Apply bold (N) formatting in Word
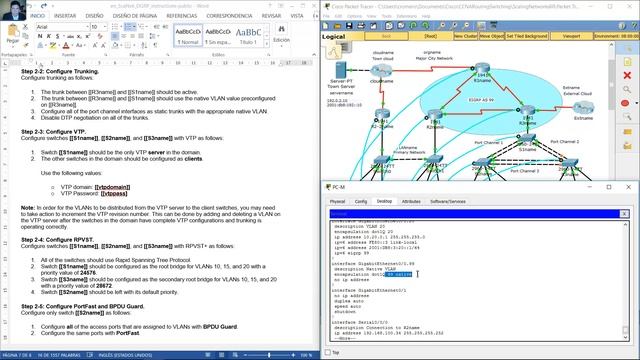The width and height of the screenshot is (640, 360). pos(40,36)
